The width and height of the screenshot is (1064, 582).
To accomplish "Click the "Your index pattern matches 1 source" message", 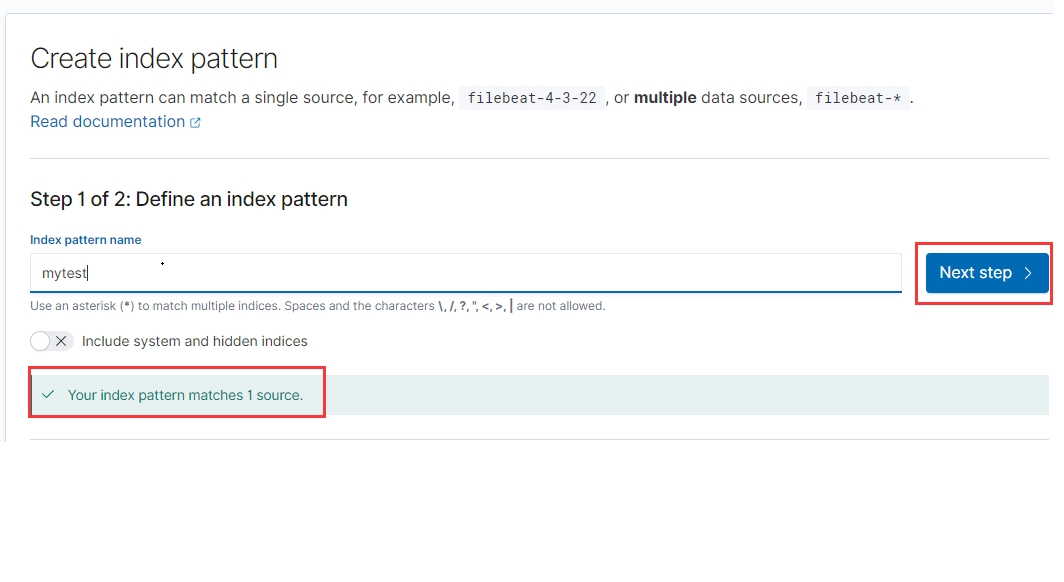I will (185, 395).
